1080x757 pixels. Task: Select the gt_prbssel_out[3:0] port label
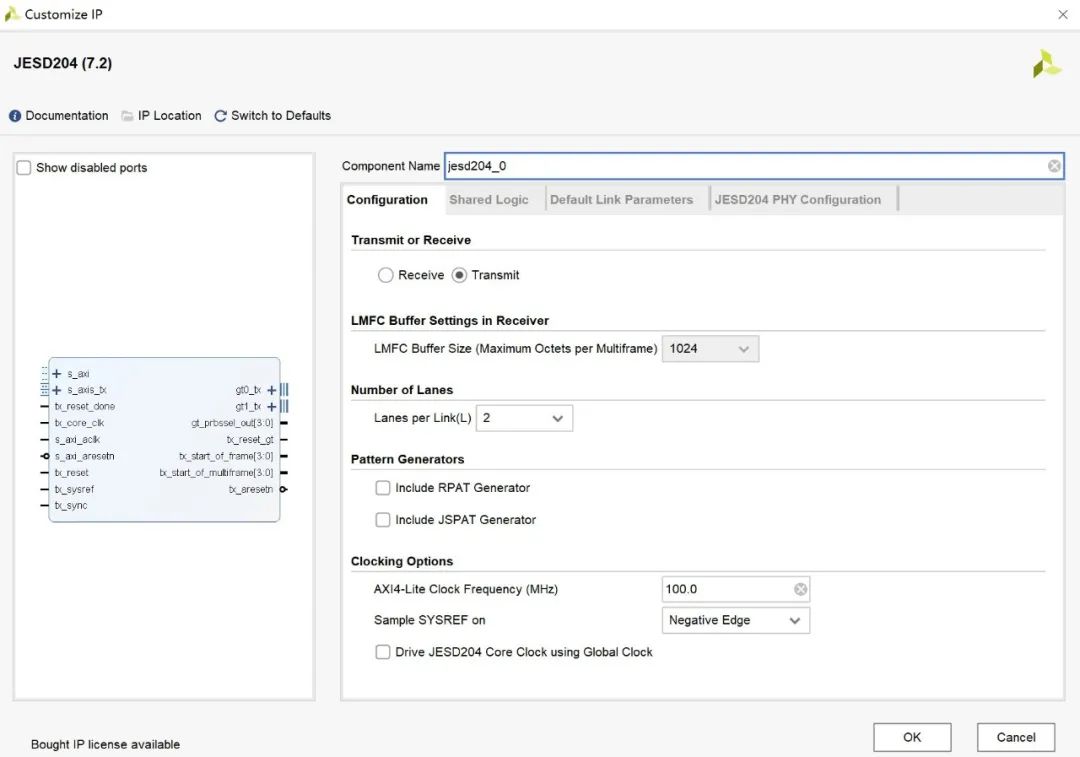(232, 424)
